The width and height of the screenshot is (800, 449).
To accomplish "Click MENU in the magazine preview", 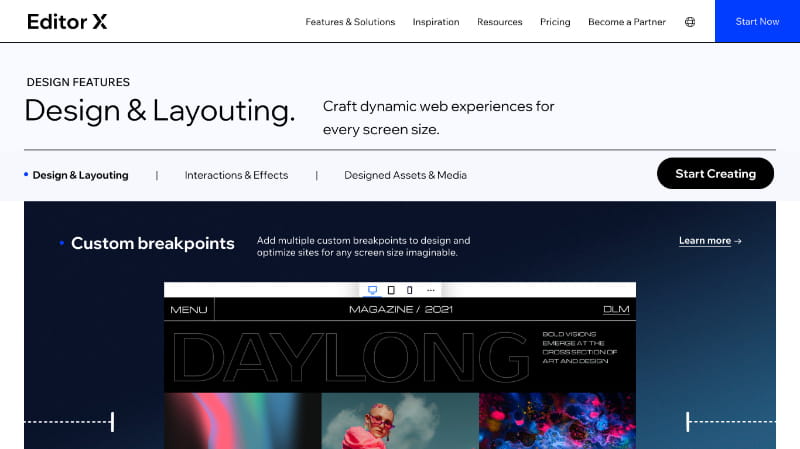I will point(189,310).
